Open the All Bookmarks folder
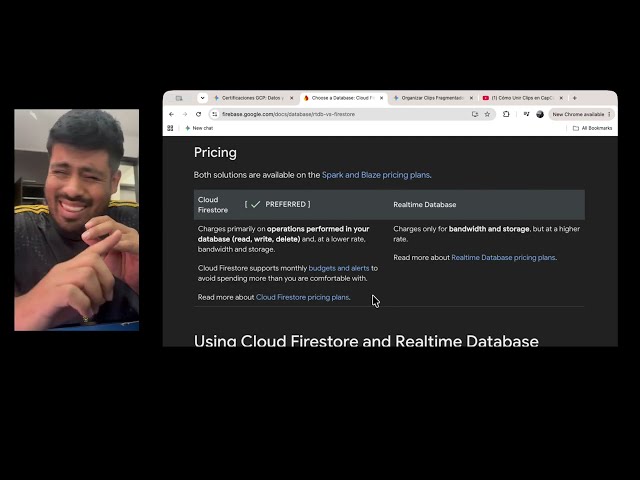The height and width of the screenshot is (480, 640). (592, 128)
